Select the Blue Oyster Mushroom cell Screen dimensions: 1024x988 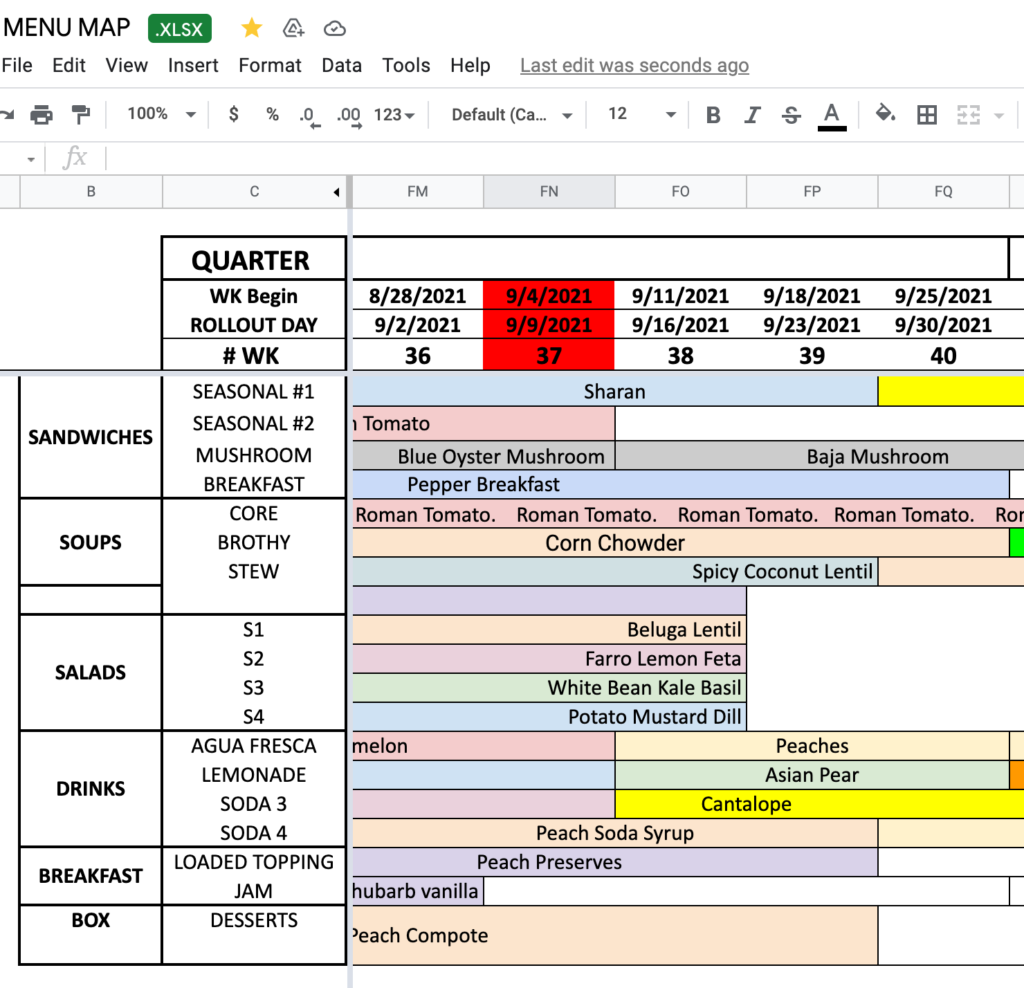483,456
